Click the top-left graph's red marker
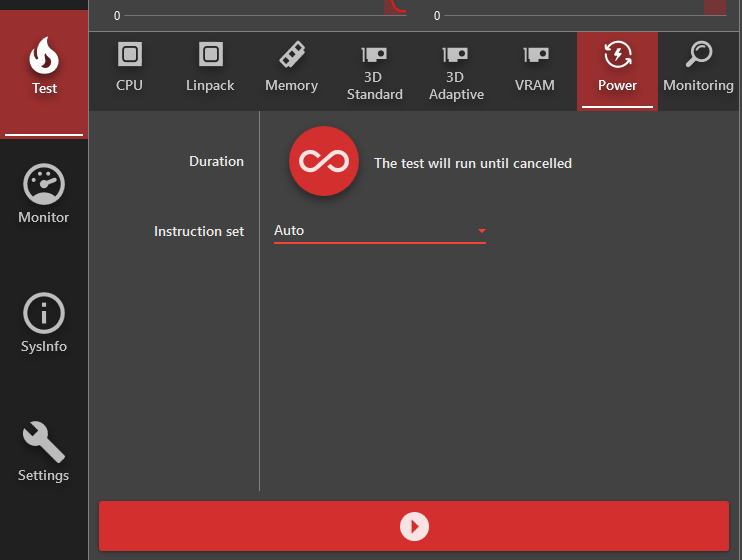Image resolution: width=742 pixels, height=560 pixels. 395,7
